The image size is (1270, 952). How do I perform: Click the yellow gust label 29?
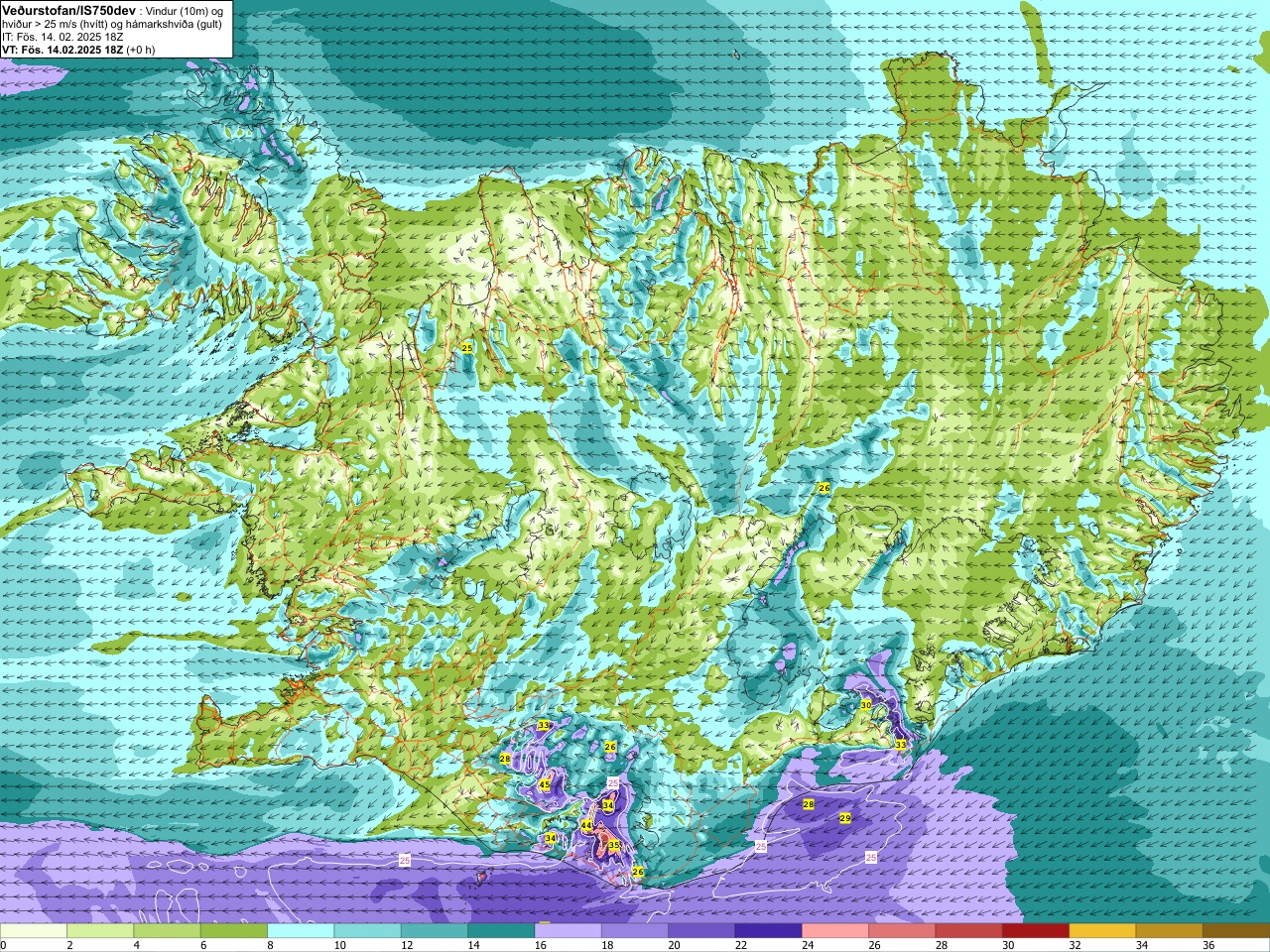(x=845, y=818)
